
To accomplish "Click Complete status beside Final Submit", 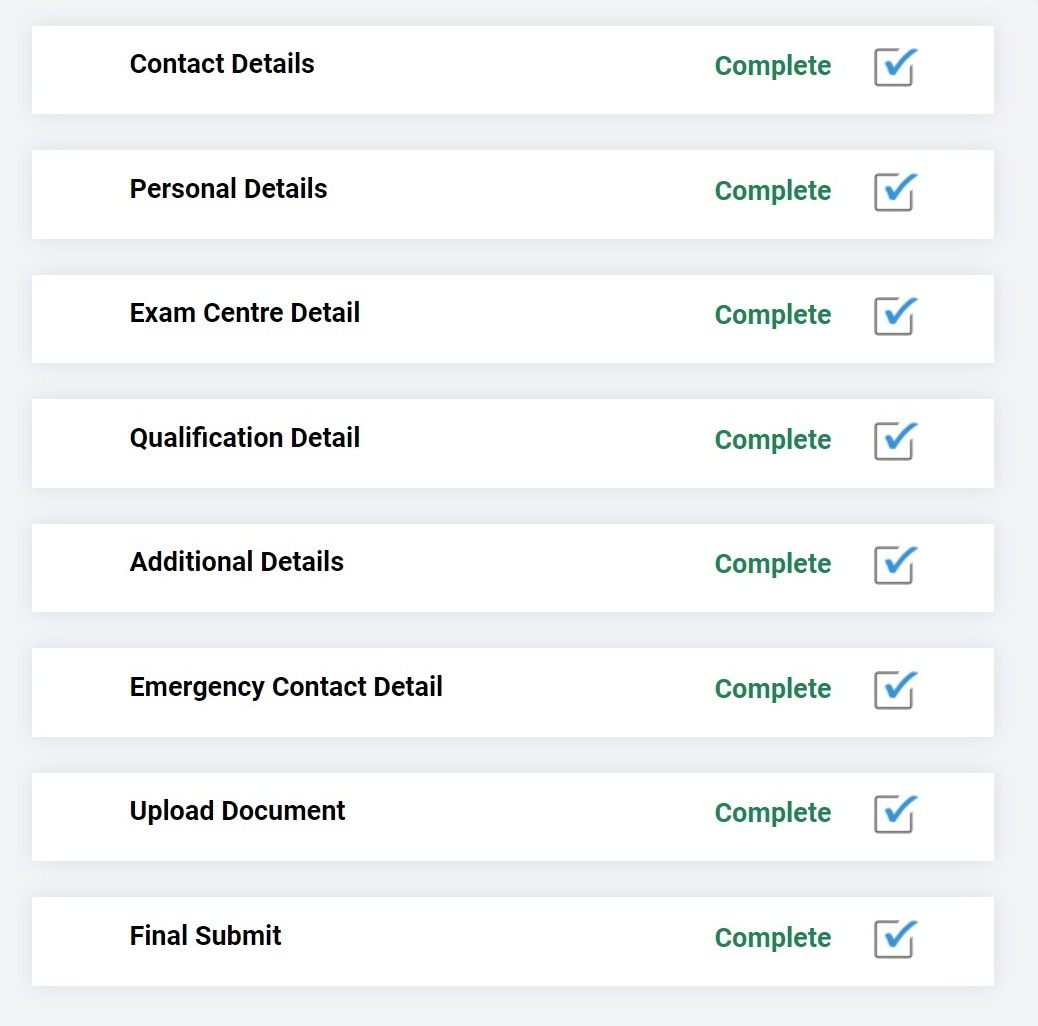I will [772, 938].
